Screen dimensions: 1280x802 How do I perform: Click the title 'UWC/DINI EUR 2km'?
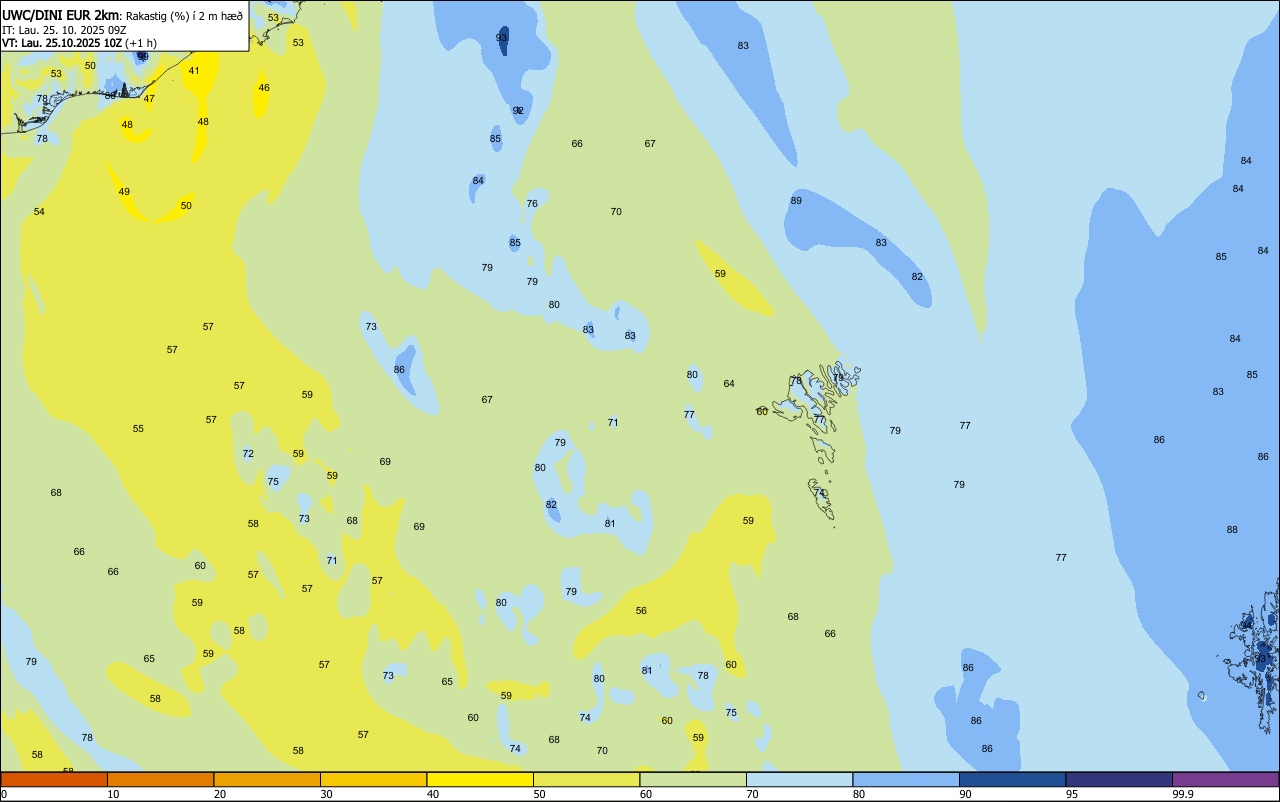tap(60, 15)
